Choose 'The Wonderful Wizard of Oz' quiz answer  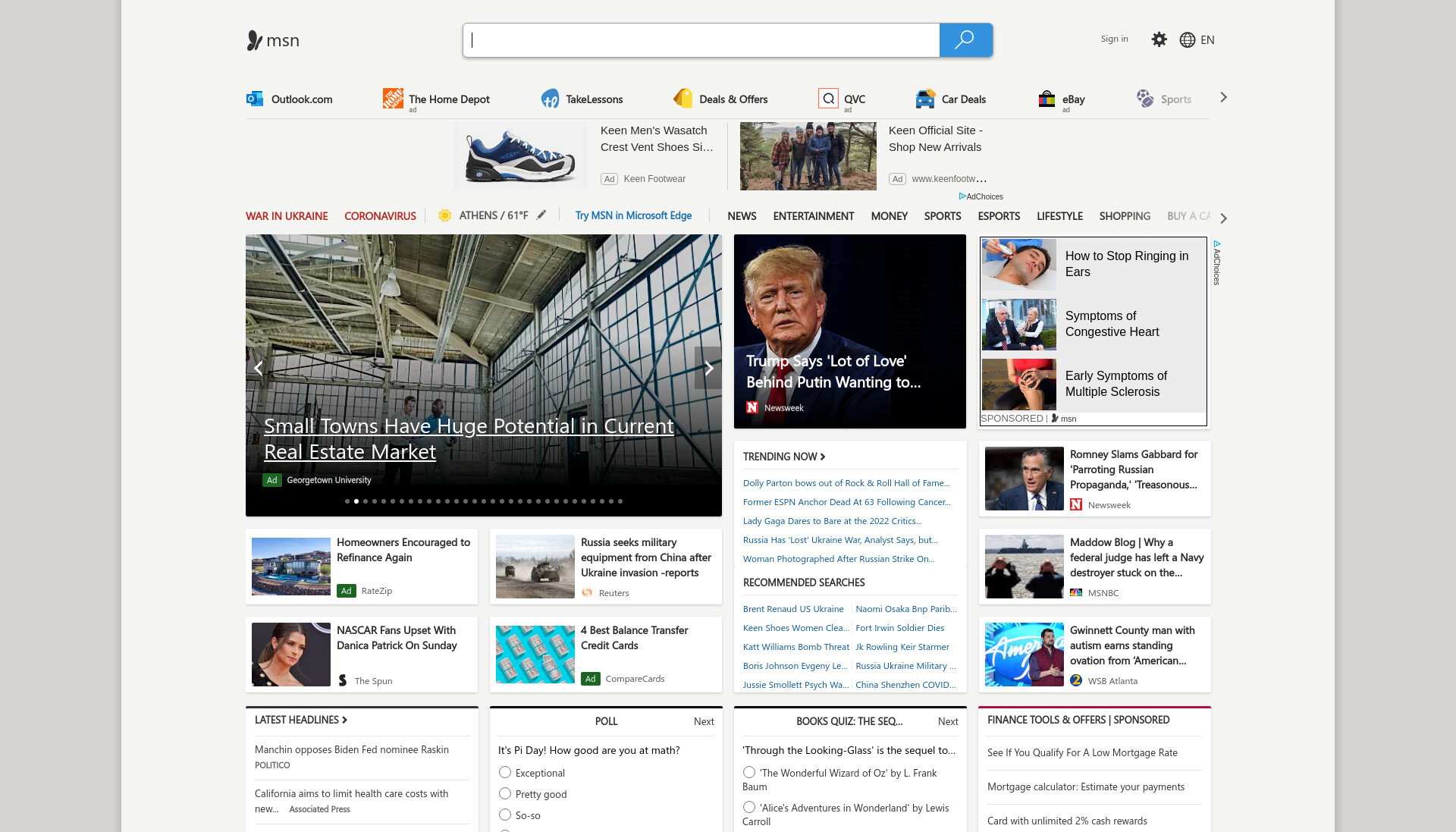pyautogui.click(x=749, y=772)
